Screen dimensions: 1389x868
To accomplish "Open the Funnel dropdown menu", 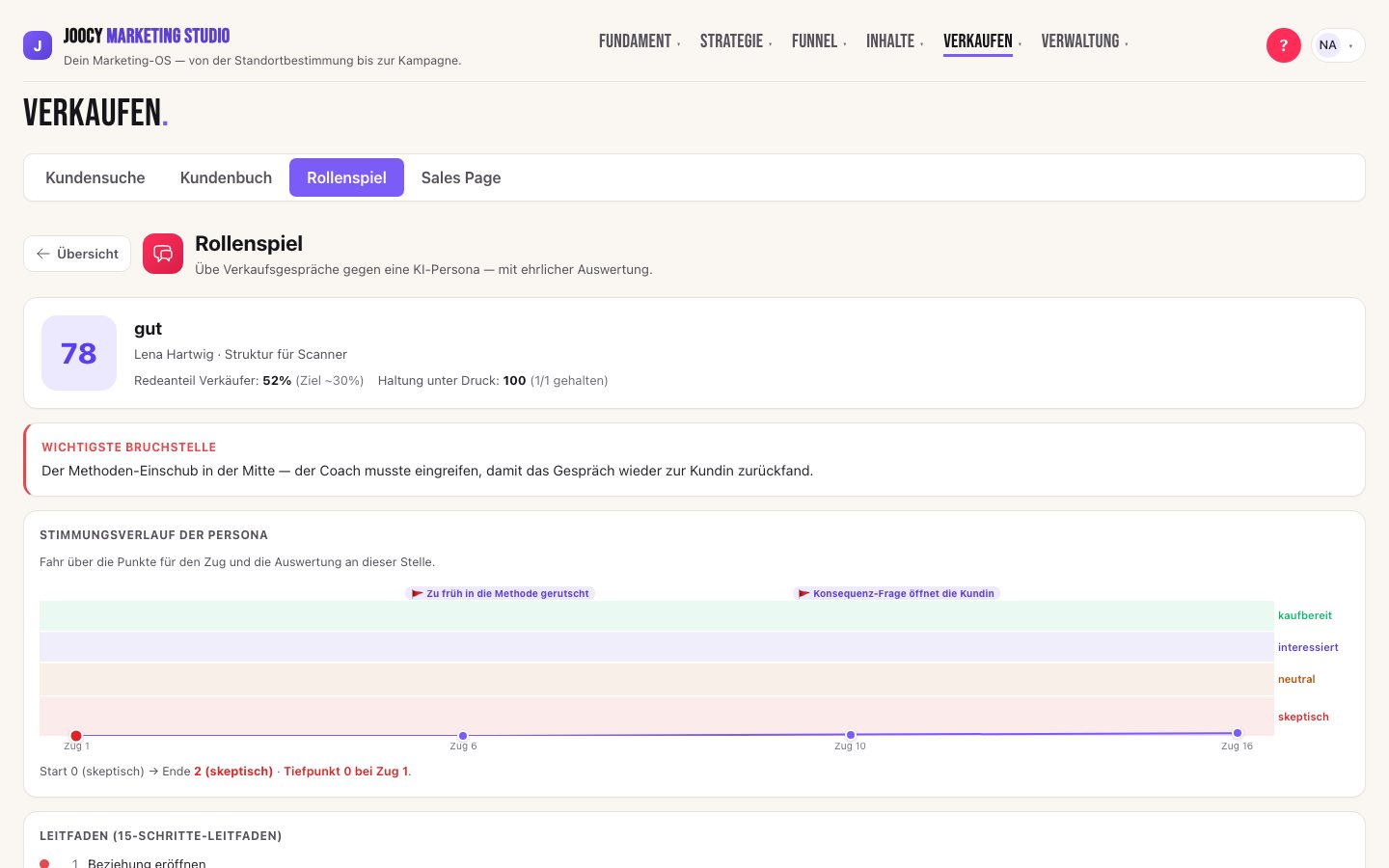I will [819, 41].
